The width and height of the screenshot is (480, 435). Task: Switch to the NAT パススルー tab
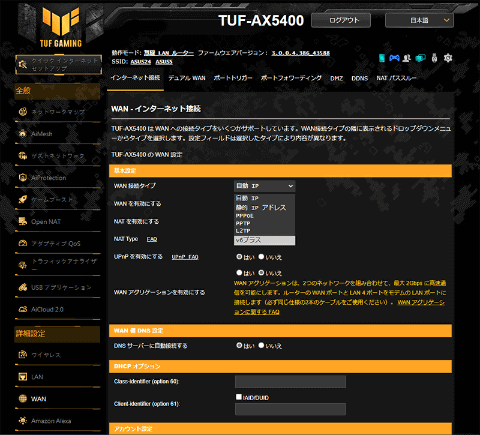(x=396, y=78)
